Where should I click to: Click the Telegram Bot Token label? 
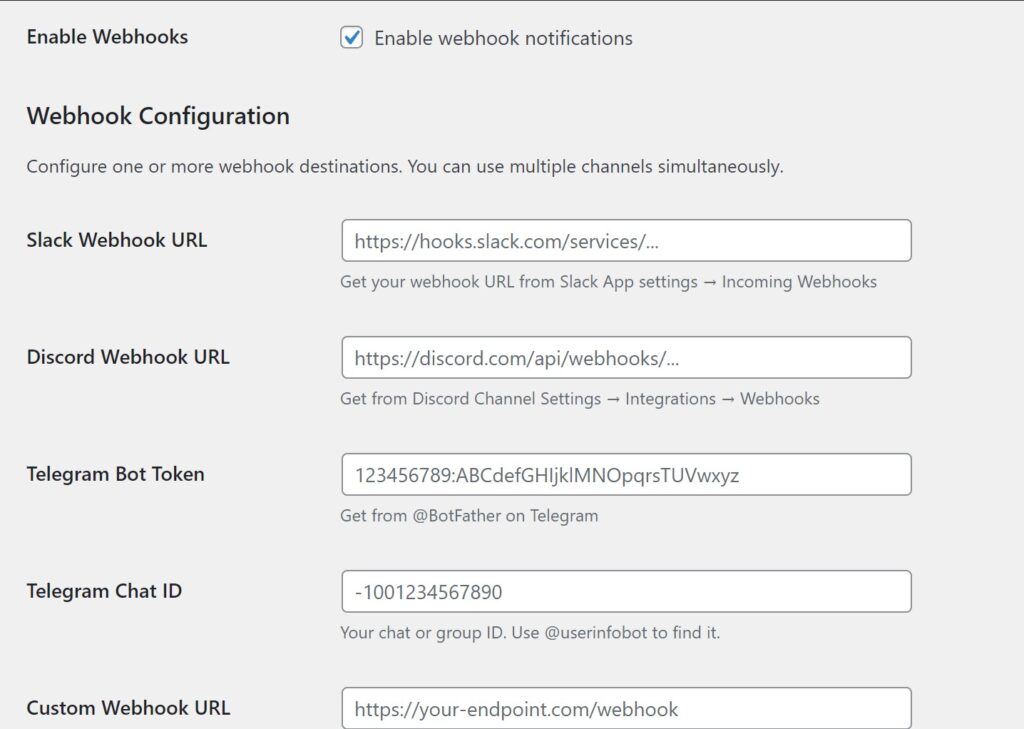(114, 474)
